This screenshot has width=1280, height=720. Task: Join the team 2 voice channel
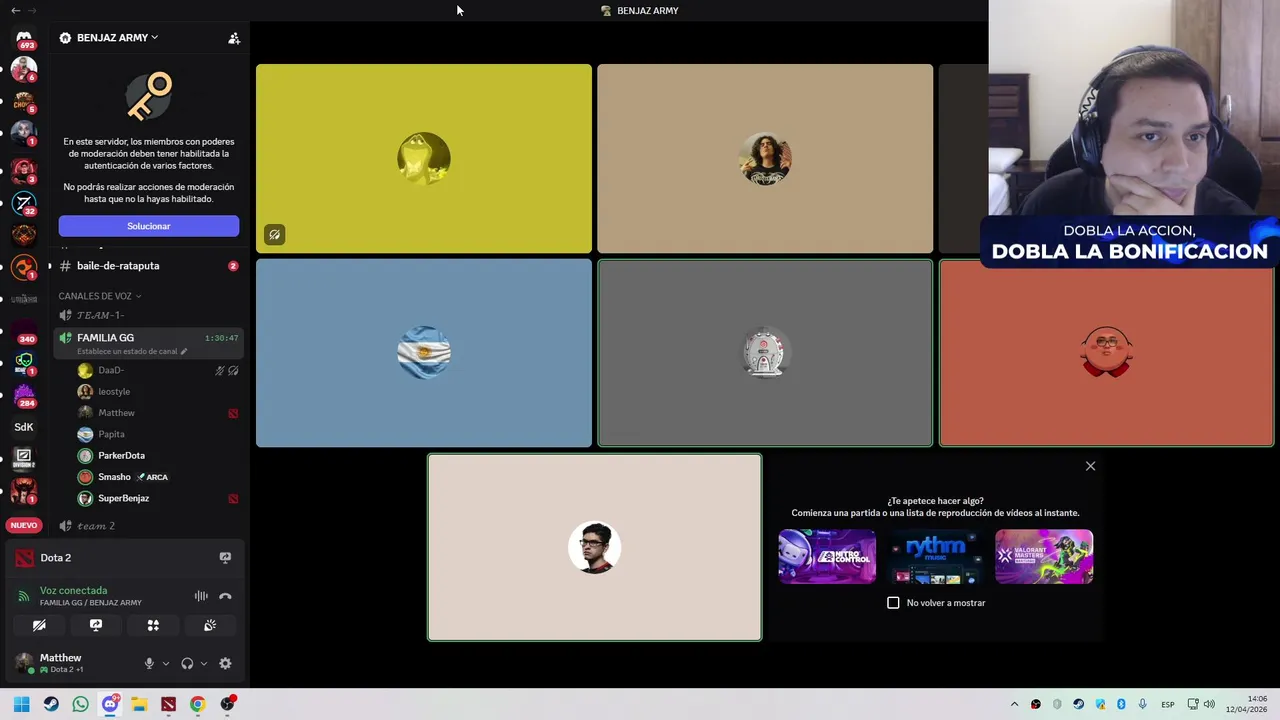click(148, 526)
